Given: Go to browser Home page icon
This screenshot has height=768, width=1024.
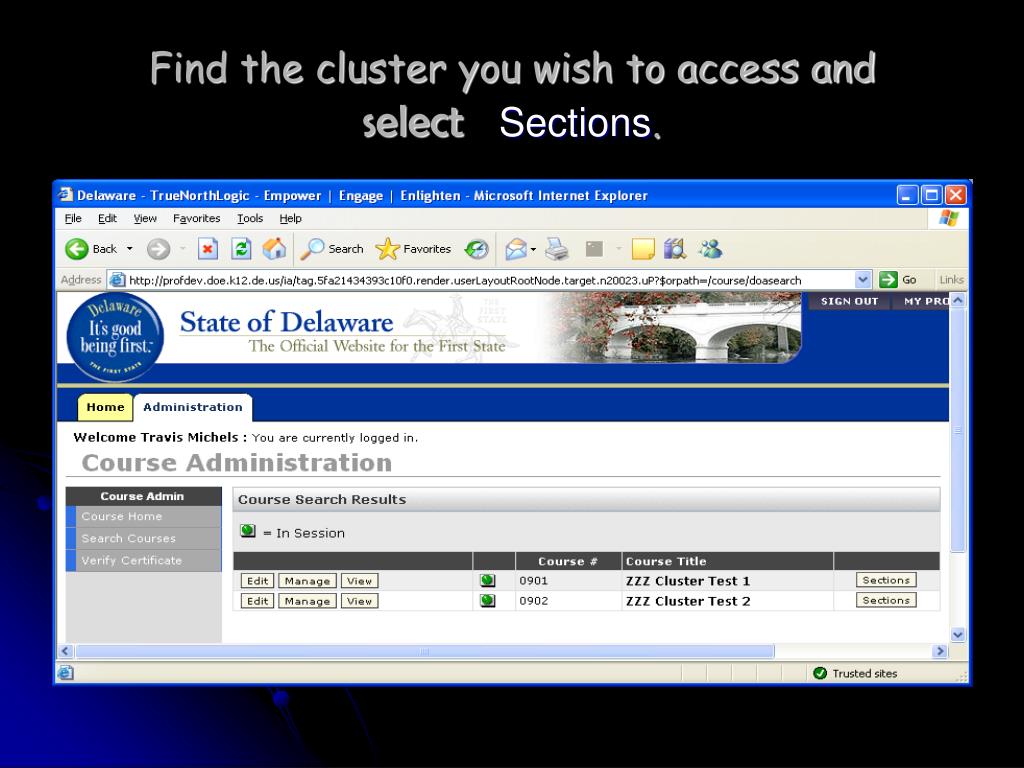Looking at the screenshot, I should 274,249.
